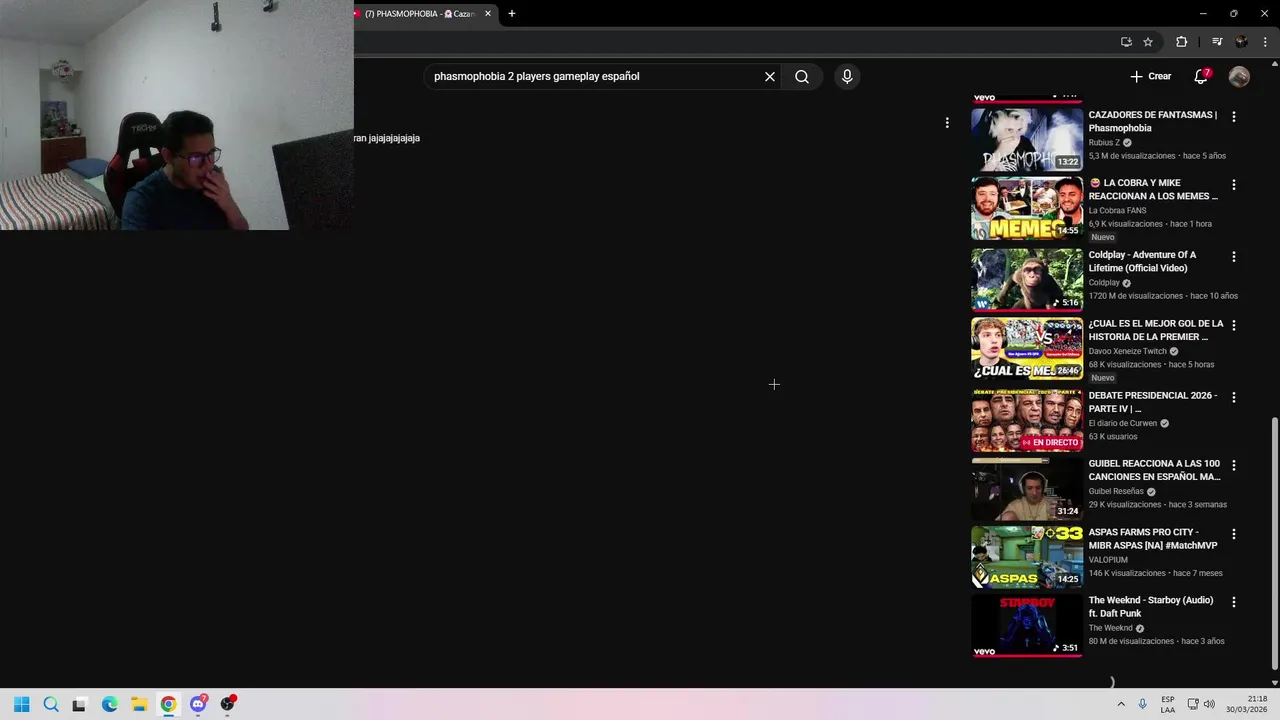Open options for Coldplay Adventure video
This screenshot has height=720, width=1280.
click(1233, 257)
